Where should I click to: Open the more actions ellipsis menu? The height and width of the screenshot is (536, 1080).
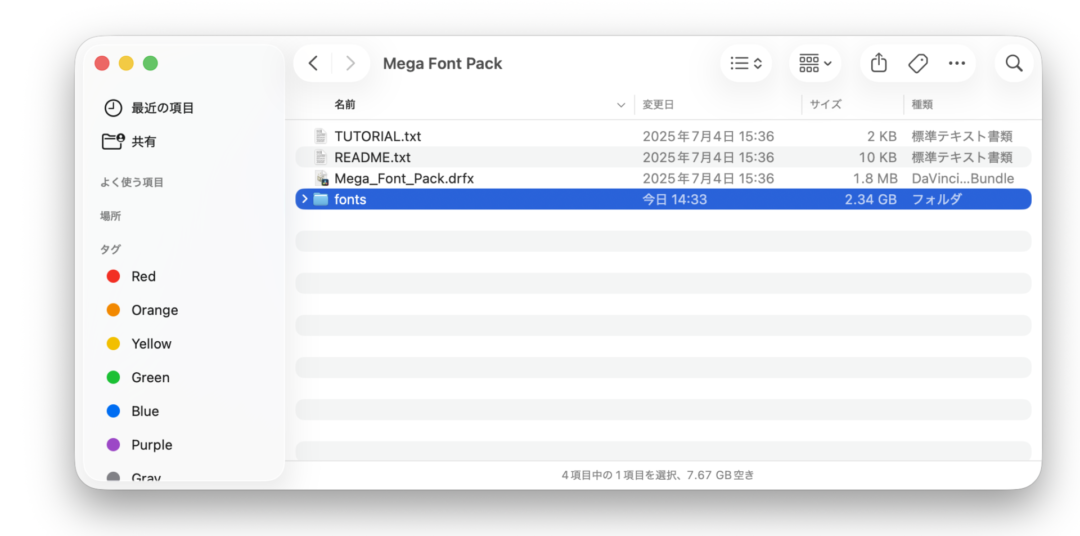point(957,63)
